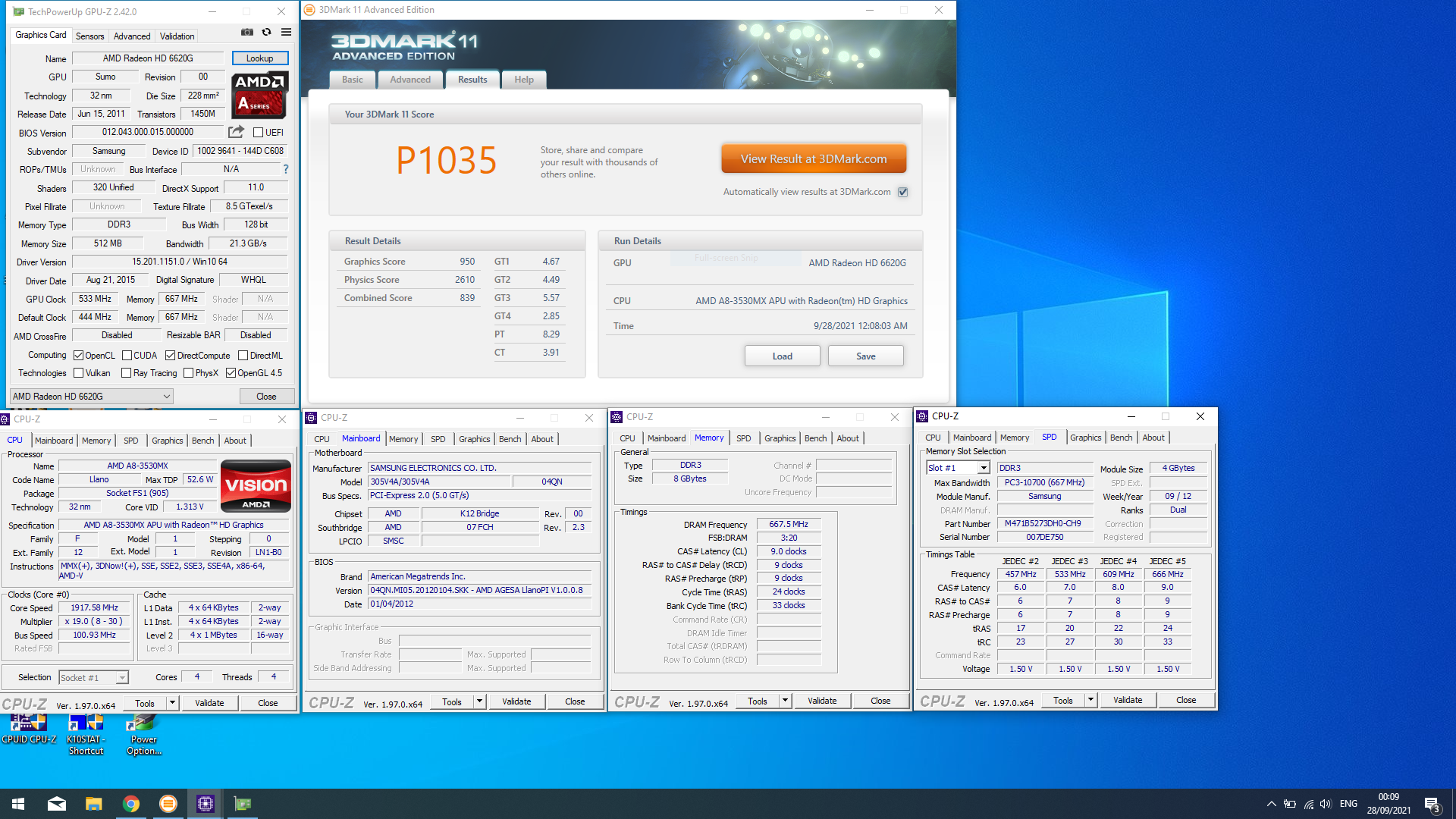Expand Tools arrow in CPU-Z Memory window
Viewport: 1456px width, 819px height.
(x=785, y=701)
